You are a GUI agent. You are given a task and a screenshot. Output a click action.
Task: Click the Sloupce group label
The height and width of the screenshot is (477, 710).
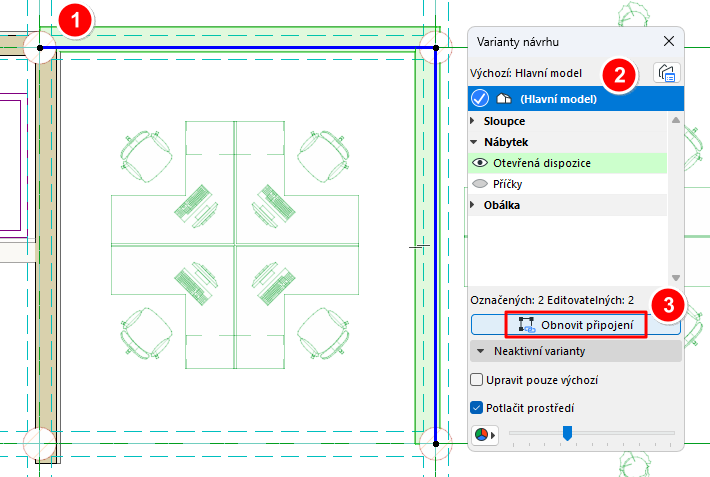click(x=504, y=121)
